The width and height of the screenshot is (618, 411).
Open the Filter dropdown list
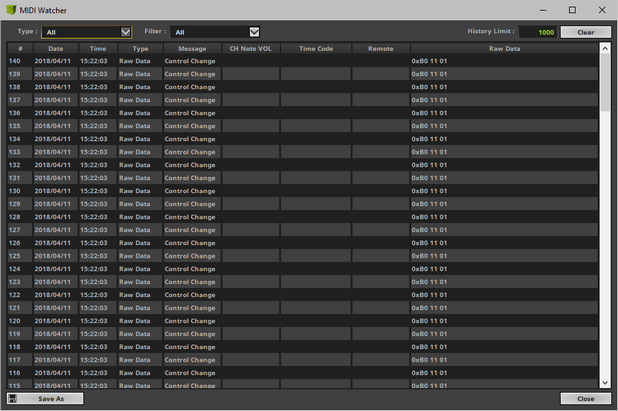(215, 32)
